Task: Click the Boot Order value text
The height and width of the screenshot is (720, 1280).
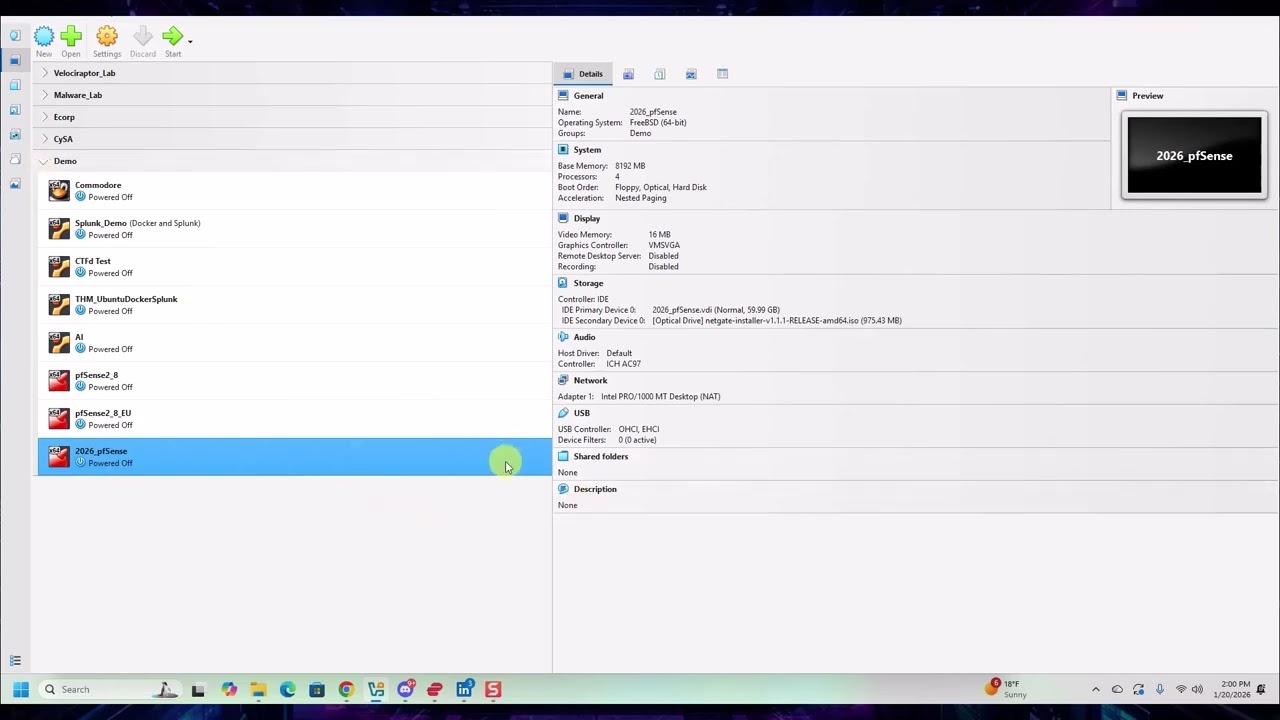Action: (x=661, y=187)
